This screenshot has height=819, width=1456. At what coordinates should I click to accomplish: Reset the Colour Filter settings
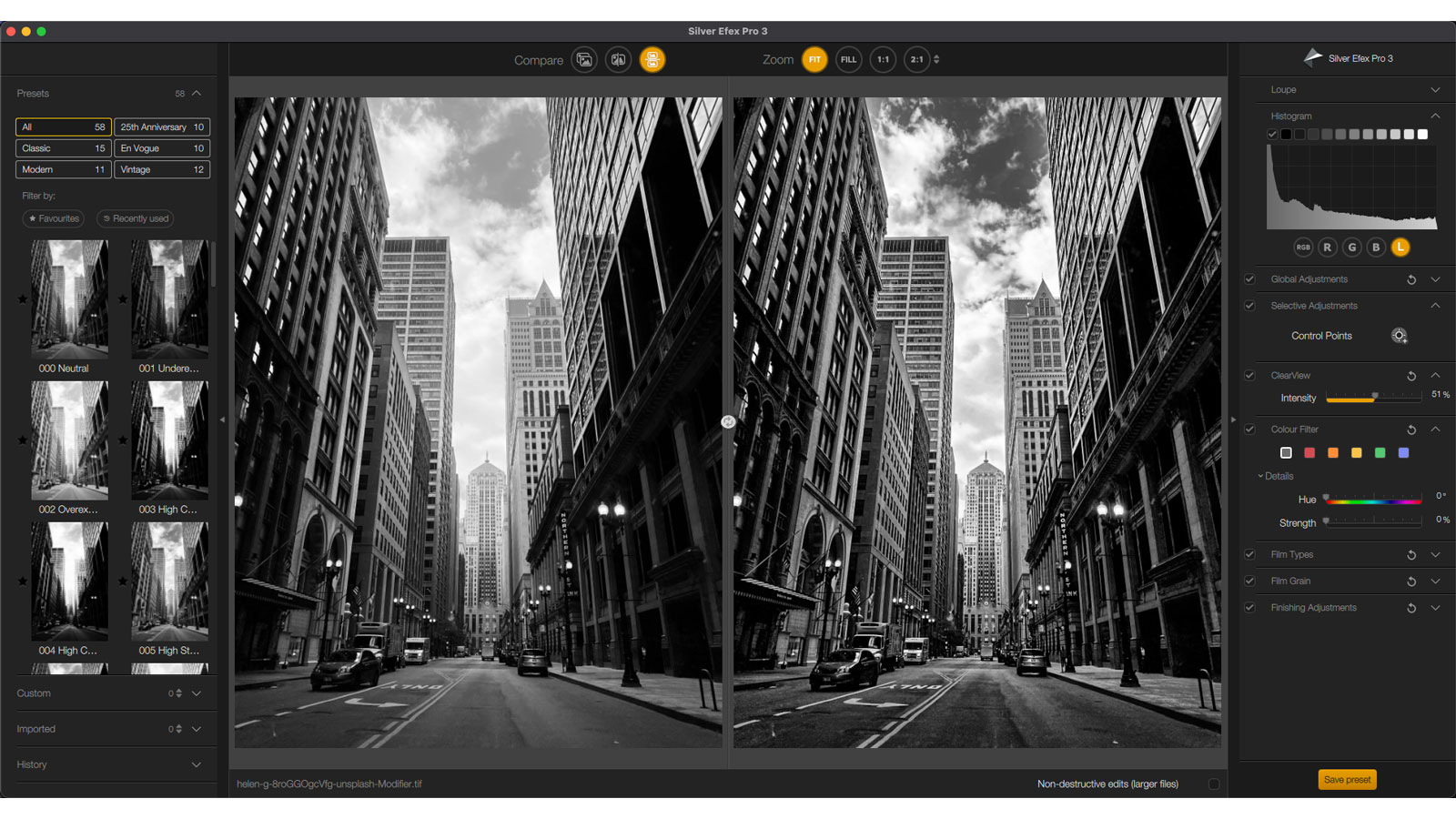tap(1411, 430)
